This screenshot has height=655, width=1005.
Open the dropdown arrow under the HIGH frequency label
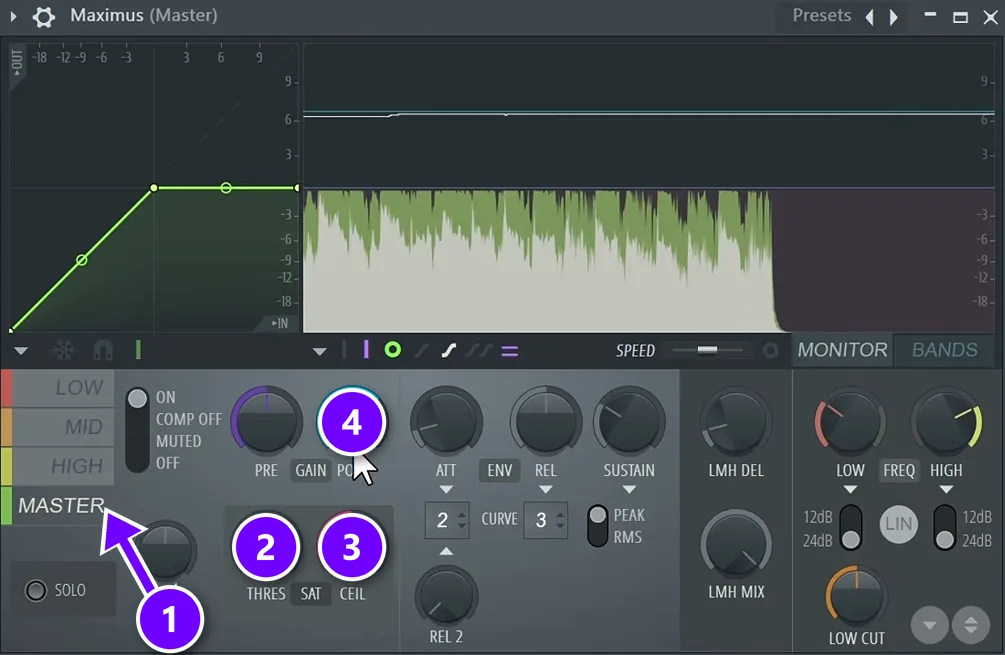coord(946,490)
